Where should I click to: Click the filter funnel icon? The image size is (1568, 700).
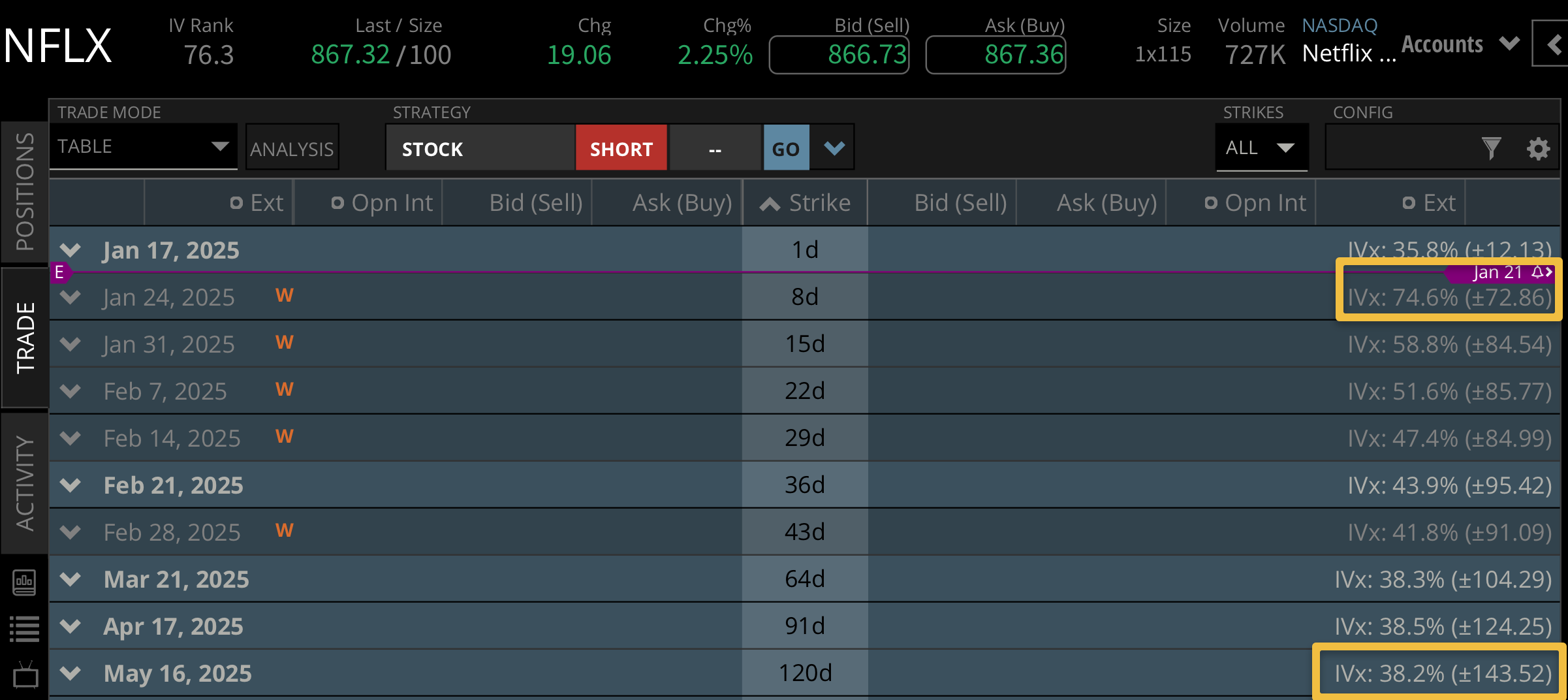tap(1491, 149)
